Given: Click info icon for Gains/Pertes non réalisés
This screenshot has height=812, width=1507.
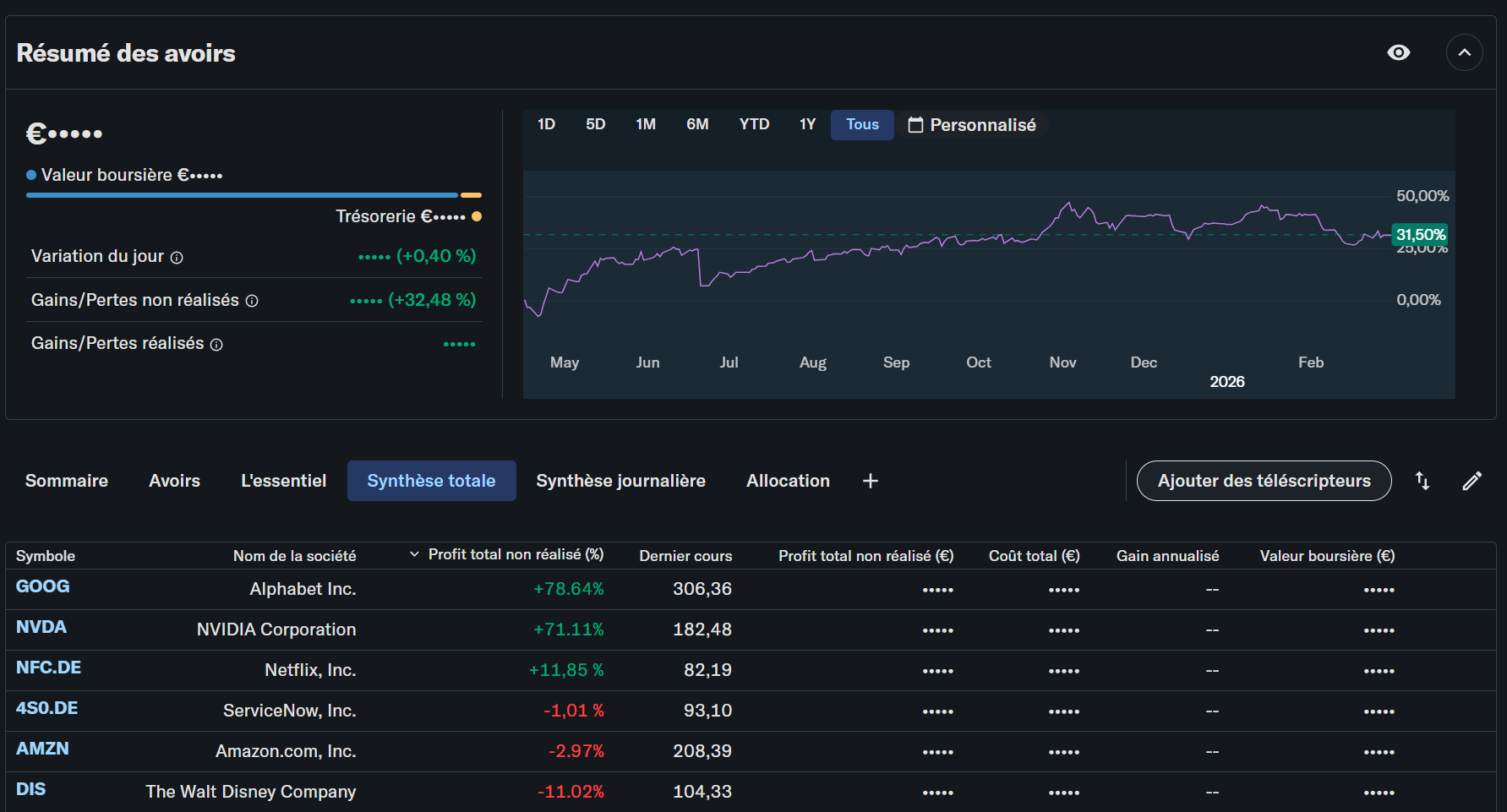Looking at the screenshot, I should tap(252, 301).
